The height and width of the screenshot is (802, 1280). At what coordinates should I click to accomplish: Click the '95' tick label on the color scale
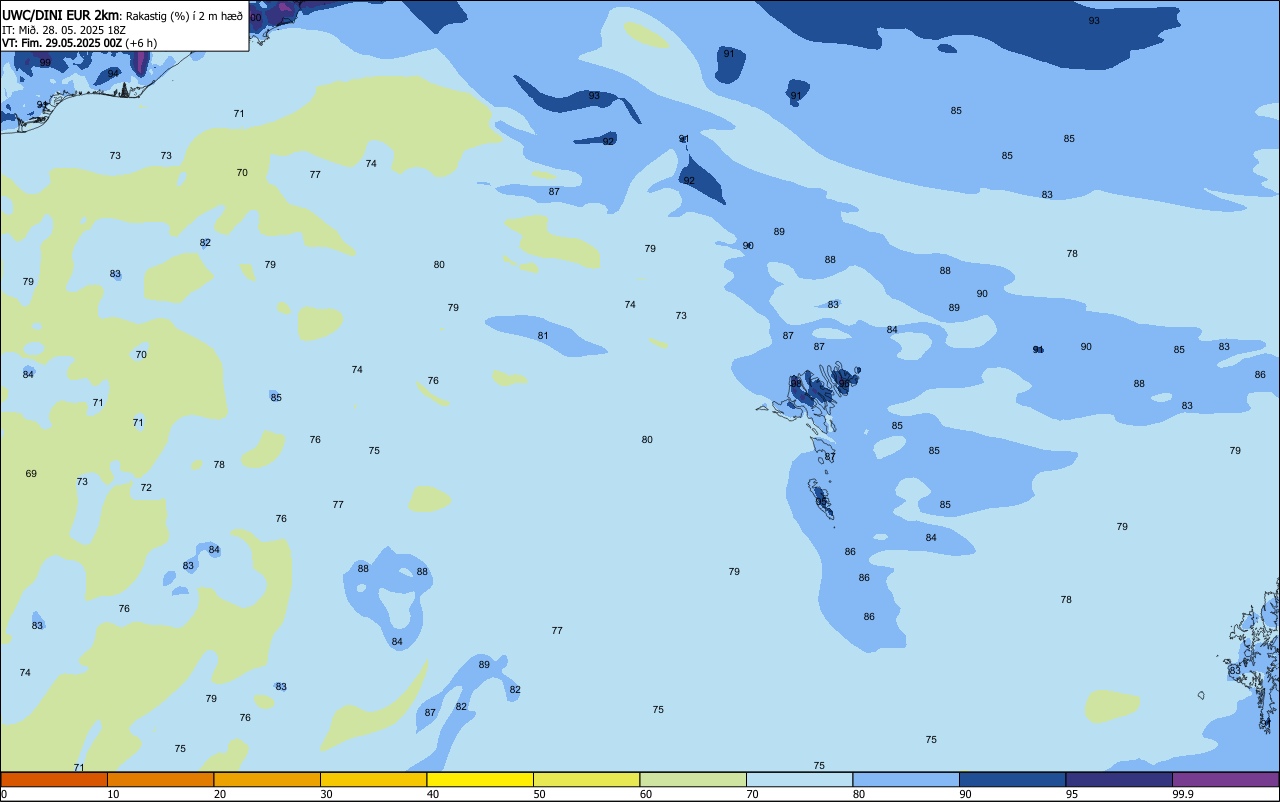1072,794
